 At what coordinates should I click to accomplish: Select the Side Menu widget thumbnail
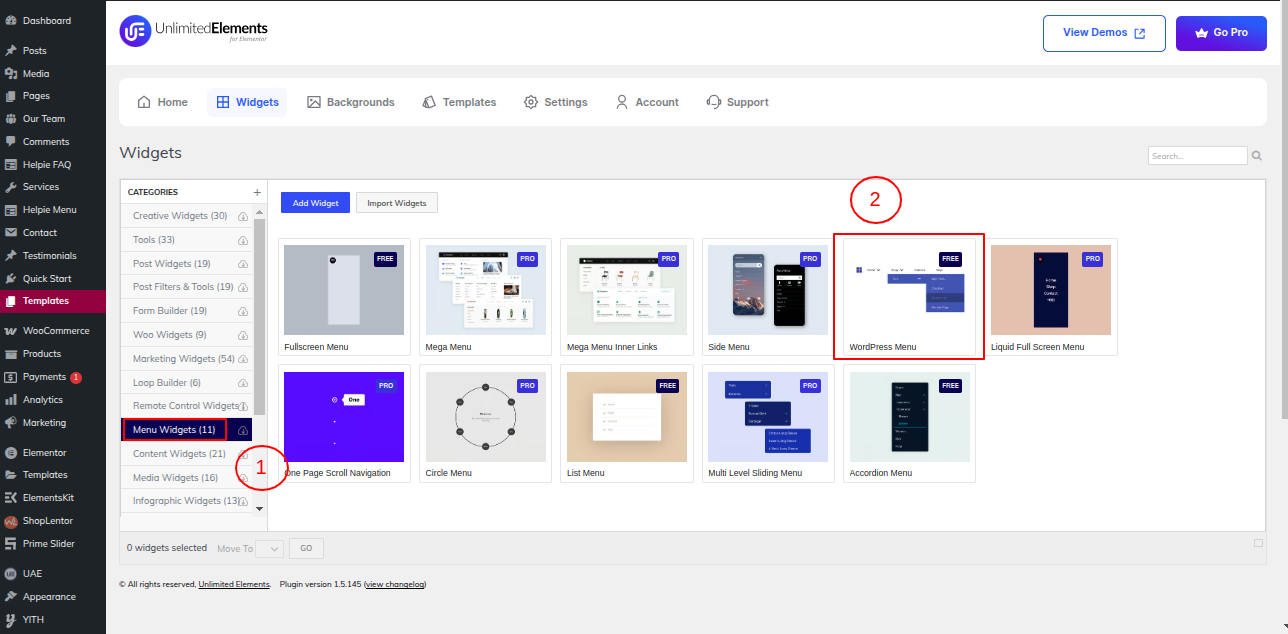point(768,290)
